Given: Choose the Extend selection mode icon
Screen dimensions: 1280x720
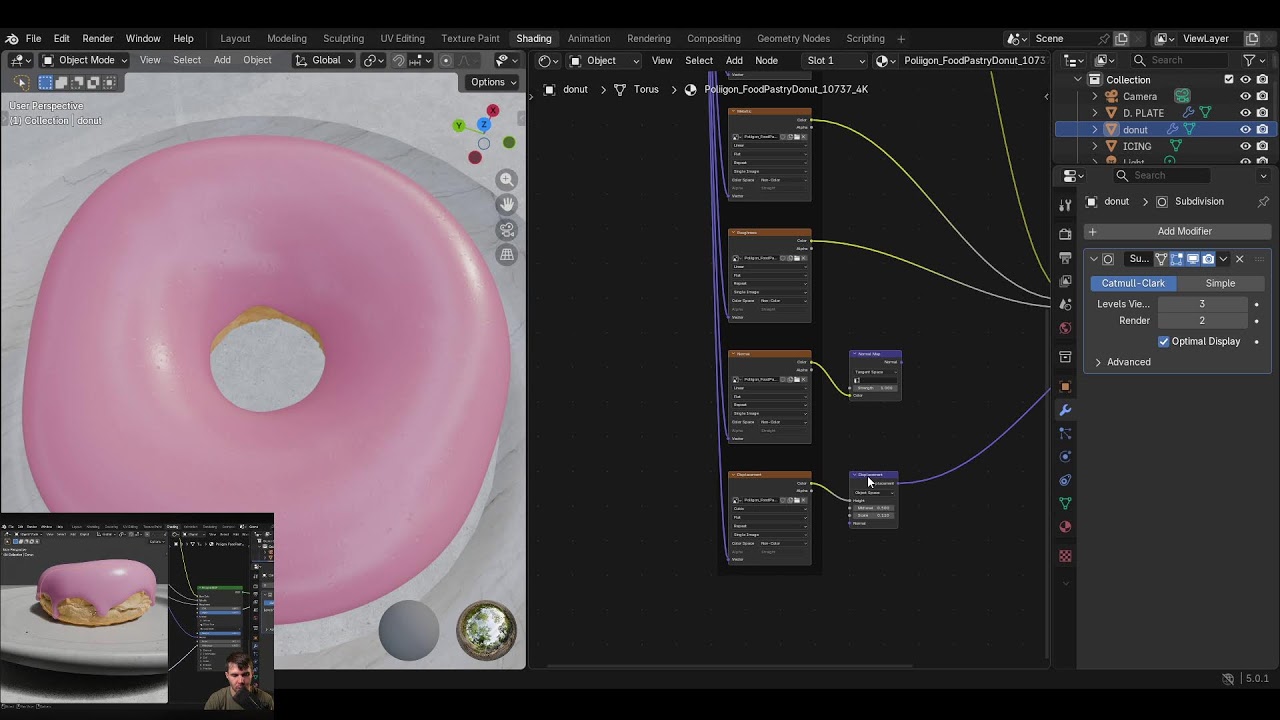Looking at the screenshot, I should pyautogui.click(x=61, y=82).
